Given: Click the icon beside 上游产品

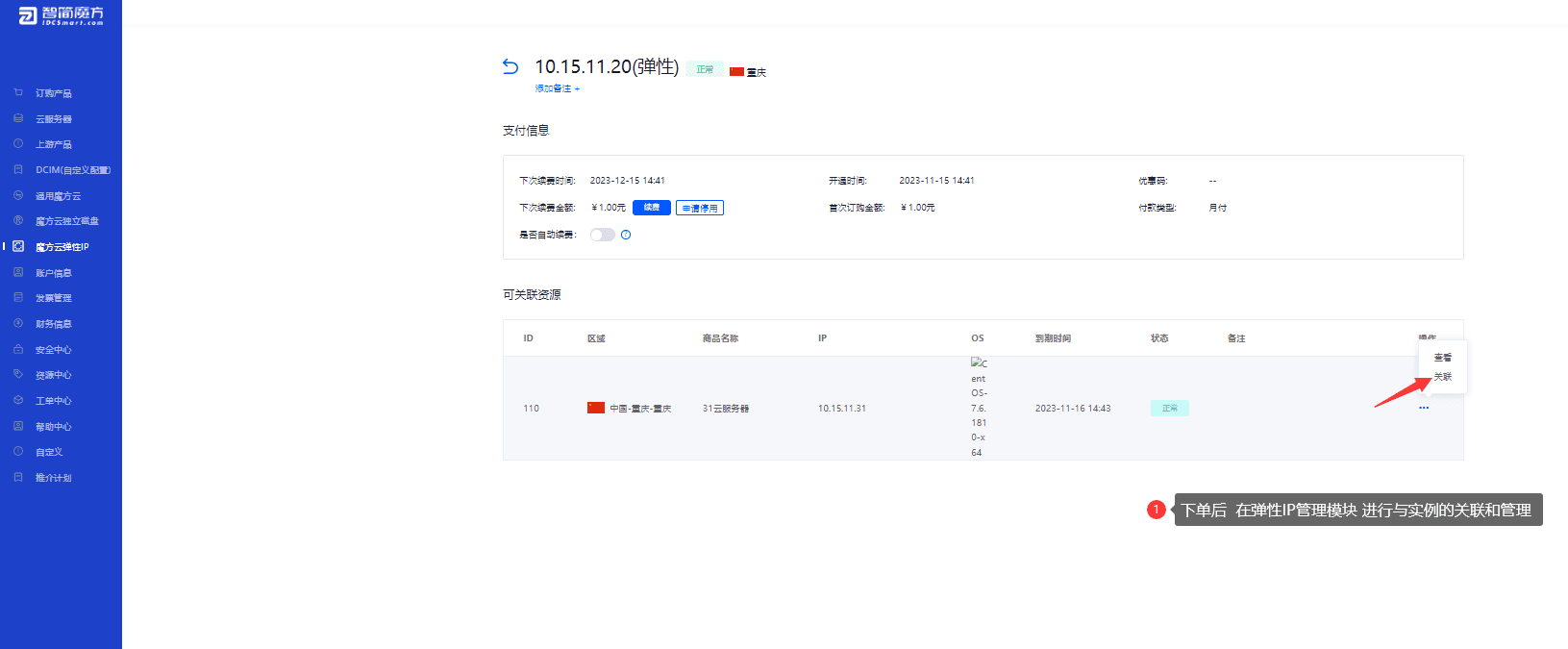Looking at the screenshot, I should pyautogui.click(x=18, y=143).
